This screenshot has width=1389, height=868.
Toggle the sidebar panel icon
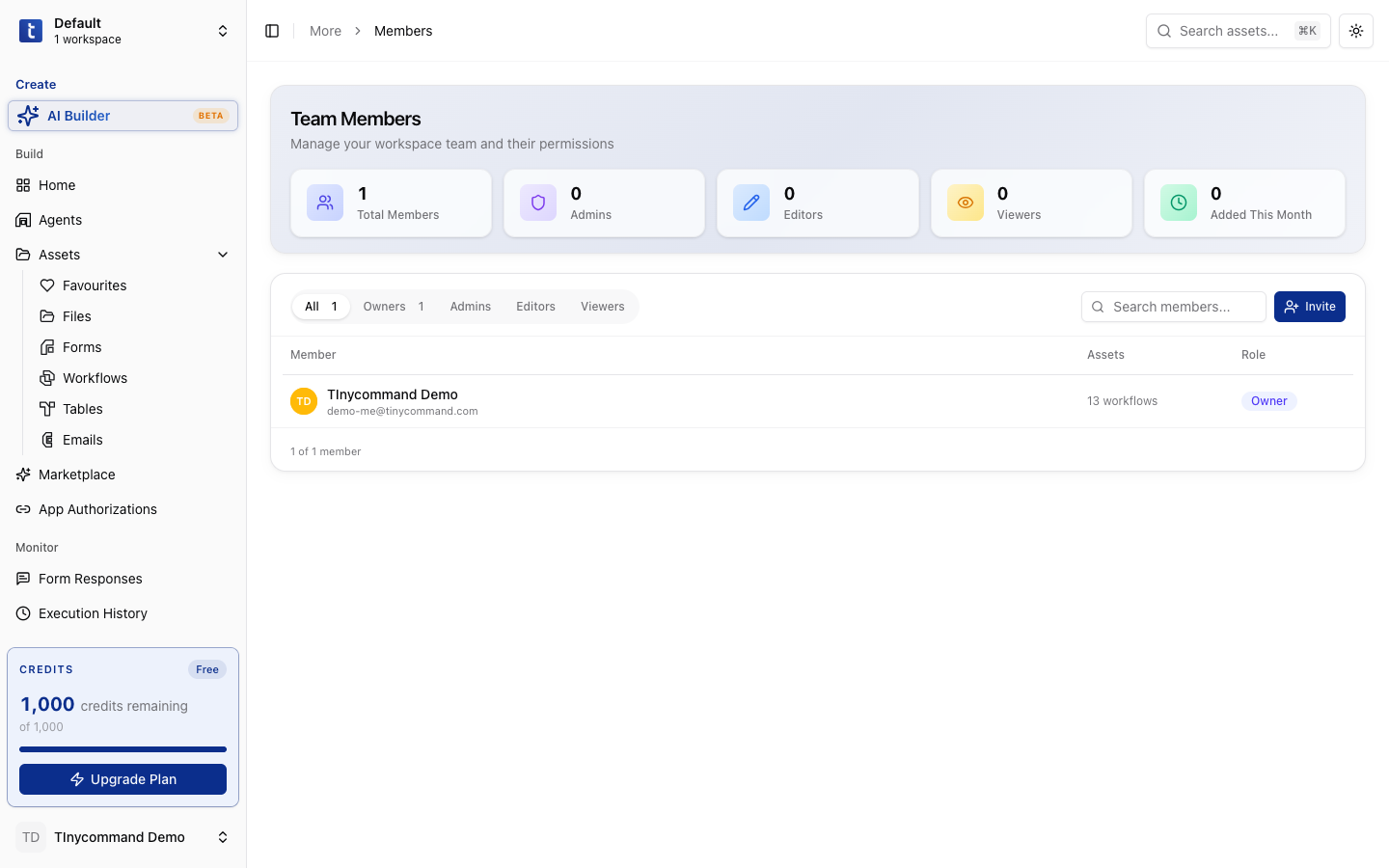point(272,31)
